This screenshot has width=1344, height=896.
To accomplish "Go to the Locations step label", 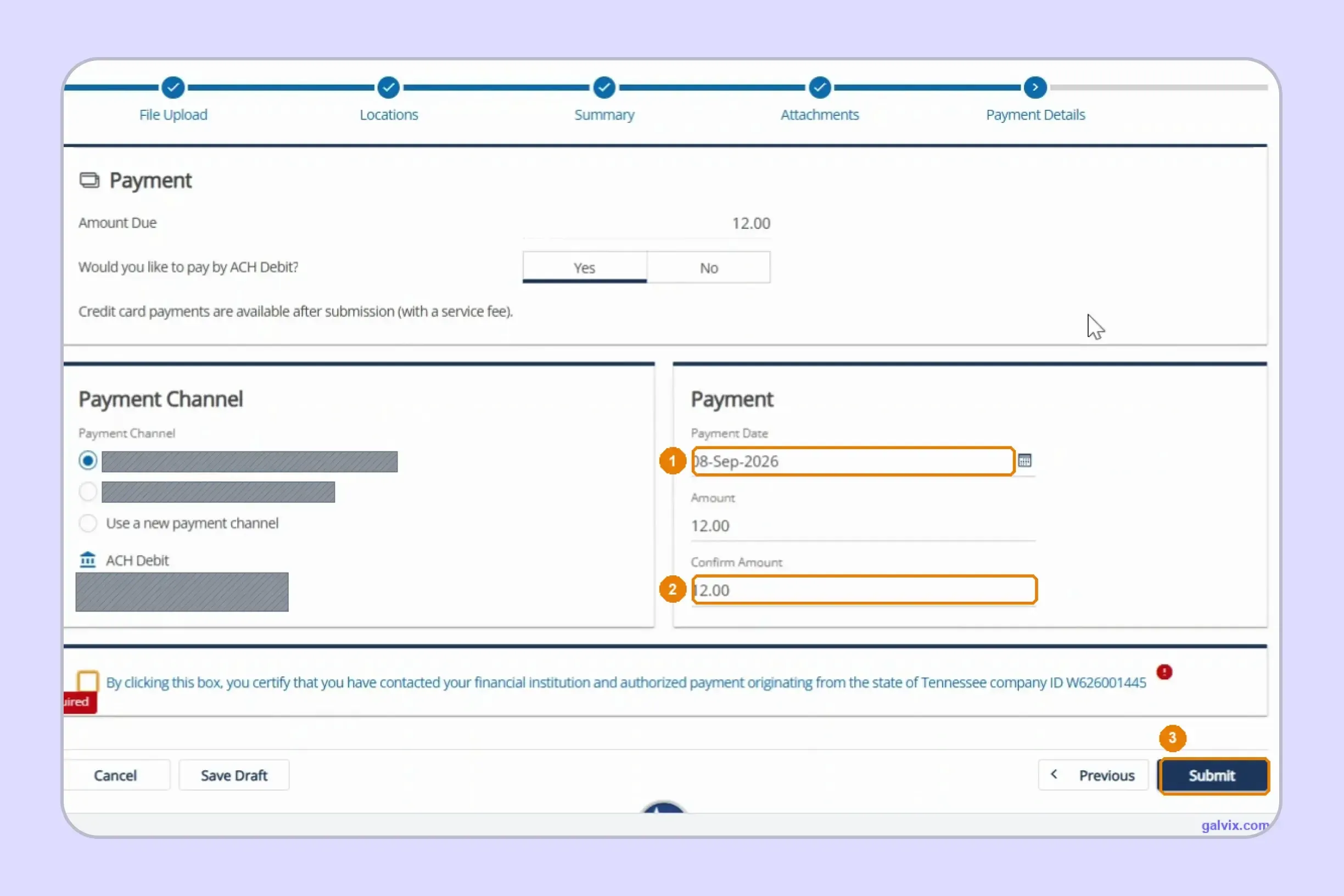I will coord(389,115).
